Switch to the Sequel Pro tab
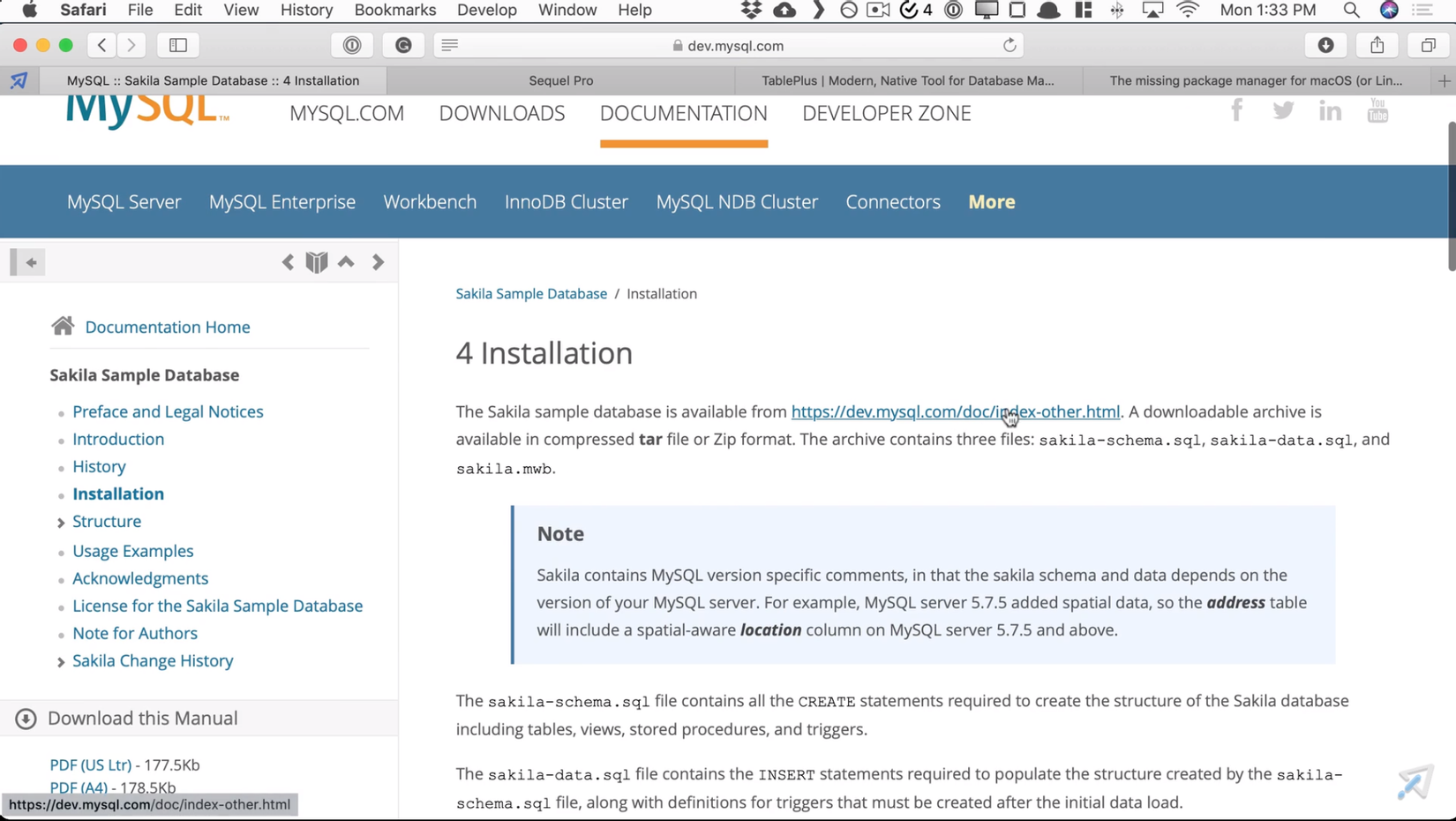The image size is (1456, 821). click(561, 80)
